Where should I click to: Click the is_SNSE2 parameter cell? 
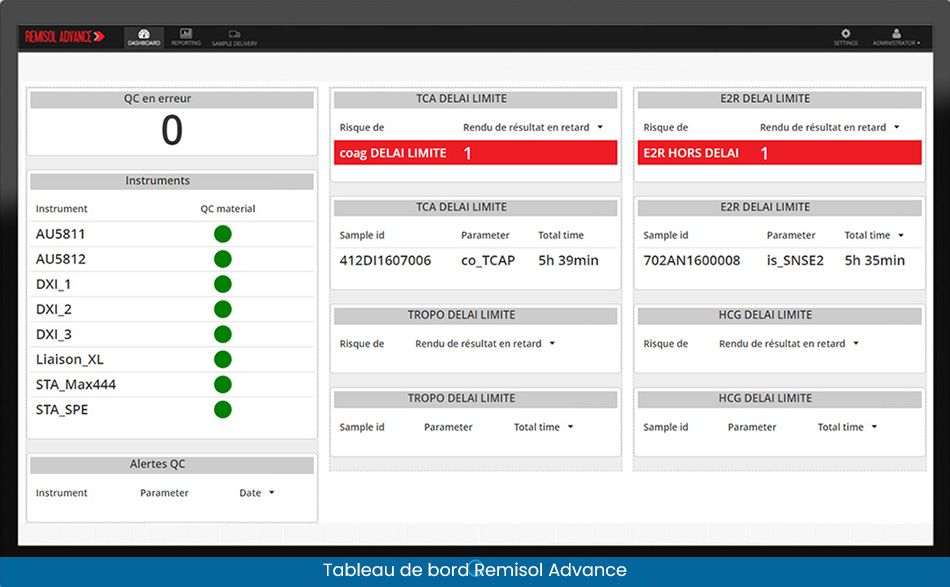tap(795, 260)
